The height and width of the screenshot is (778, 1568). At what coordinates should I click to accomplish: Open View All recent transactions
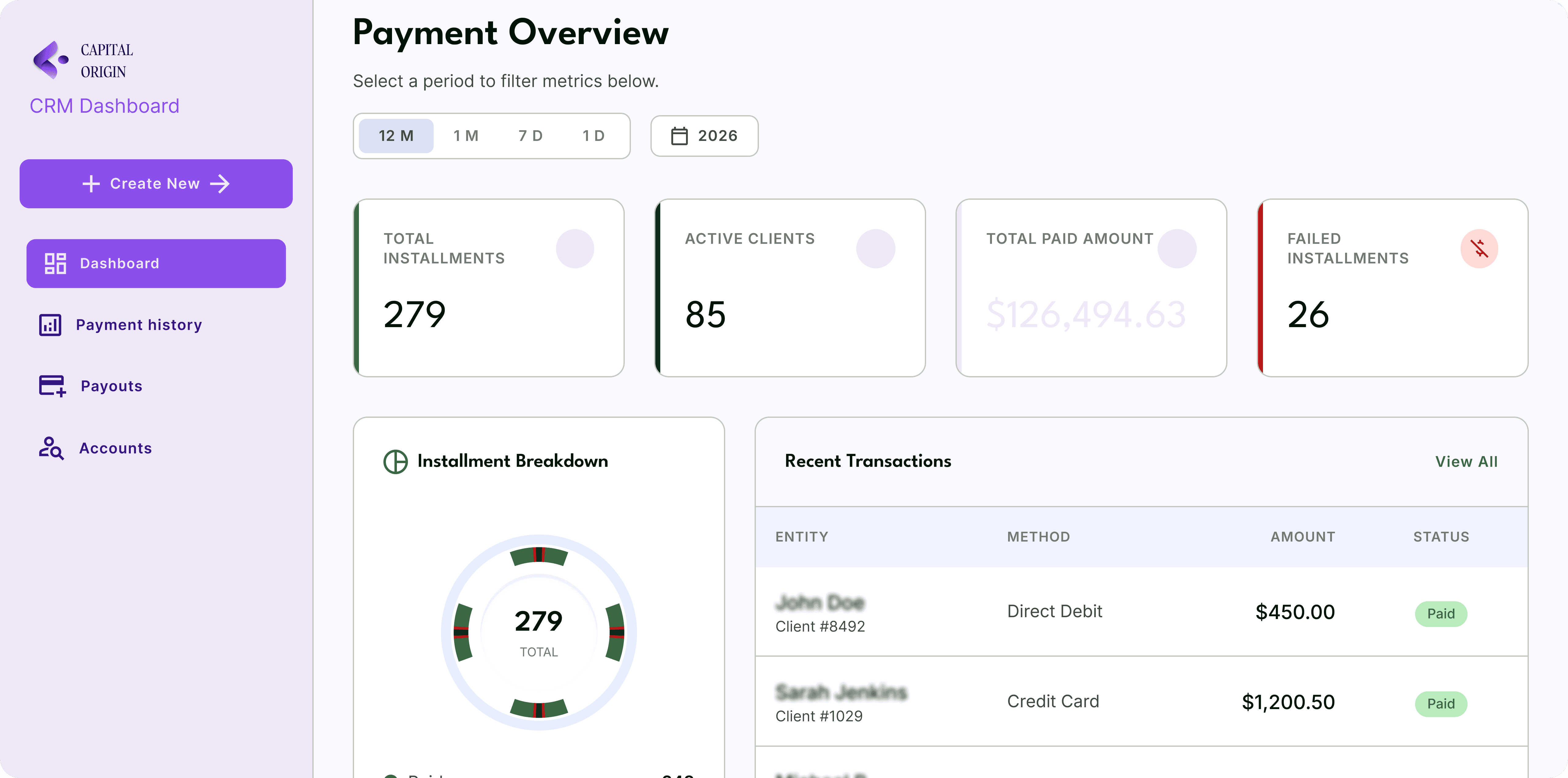[x=1466, y=462]
